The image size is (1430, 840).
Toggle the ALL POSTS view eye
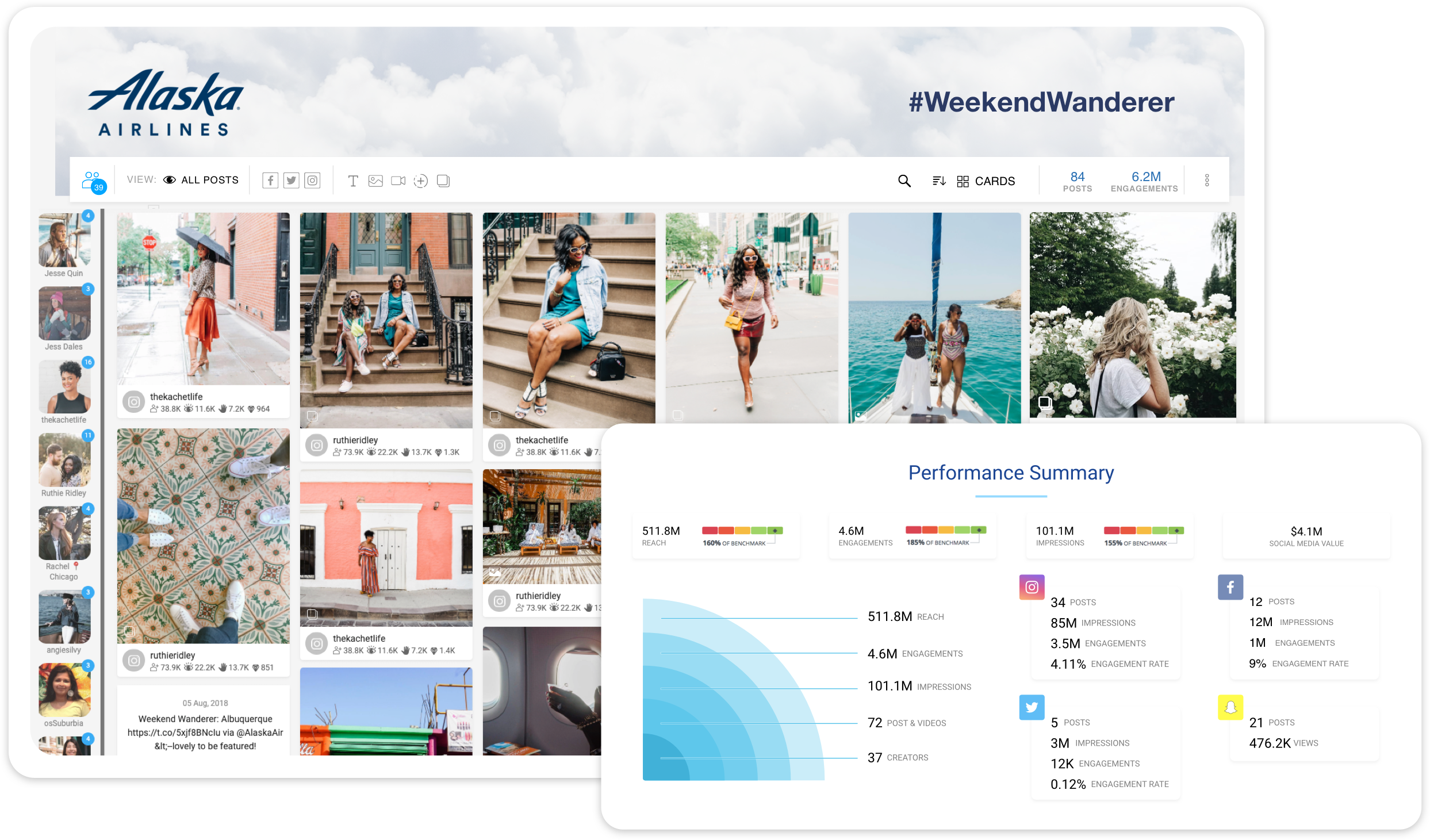click(170, 180)
